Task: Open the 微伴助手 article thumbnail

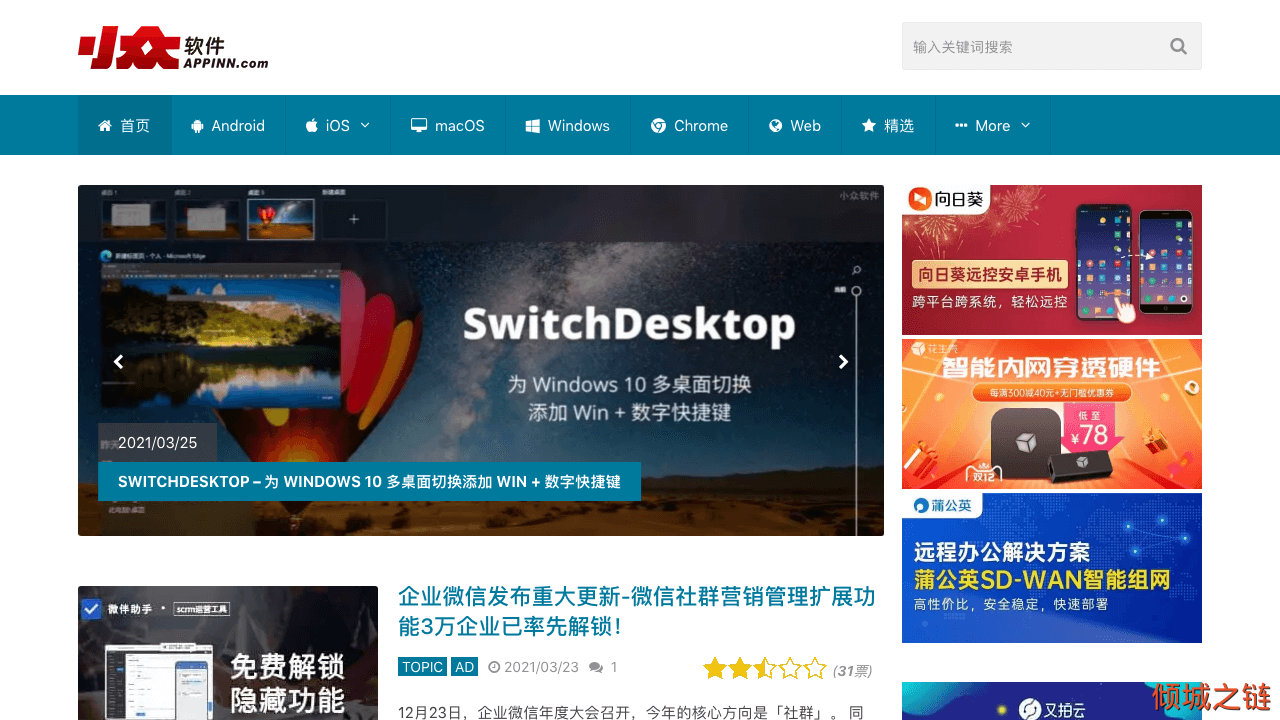Action: point(228,653)
